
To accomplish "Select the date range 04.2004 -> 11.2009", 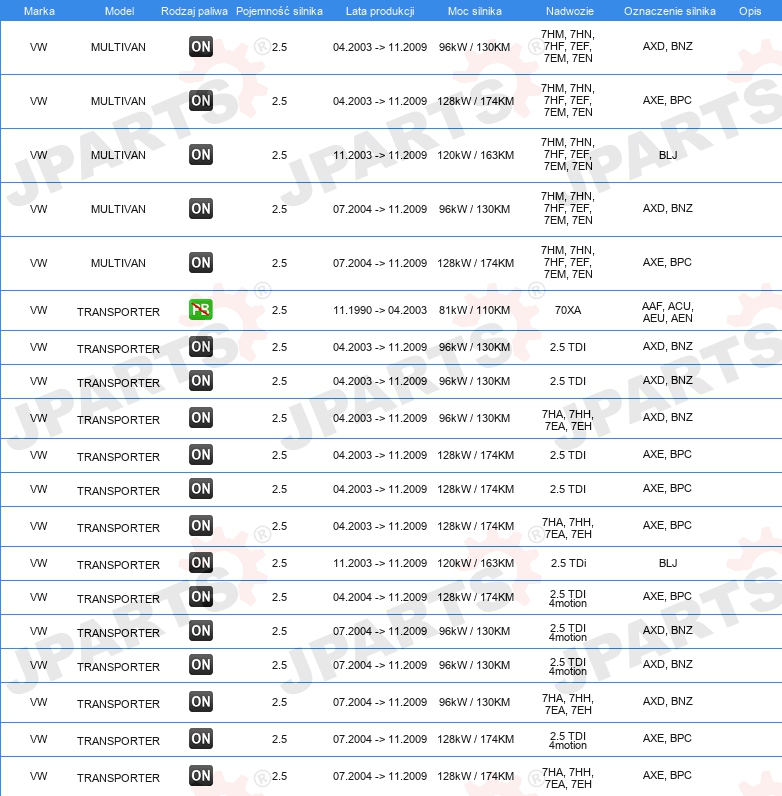I will pyautogui.click(x=380, y=597).
